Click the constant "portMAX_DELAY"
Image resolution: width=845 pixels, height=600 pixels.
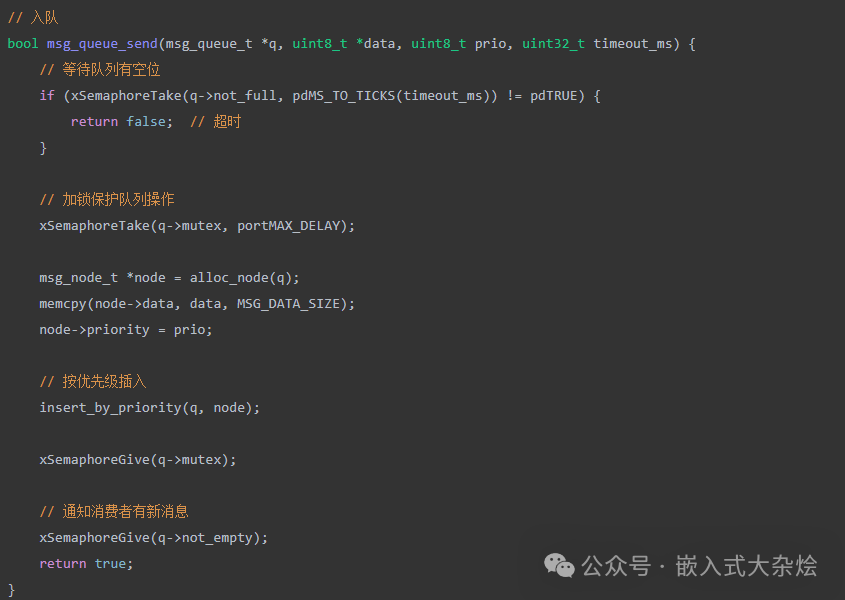click(288, 225)
